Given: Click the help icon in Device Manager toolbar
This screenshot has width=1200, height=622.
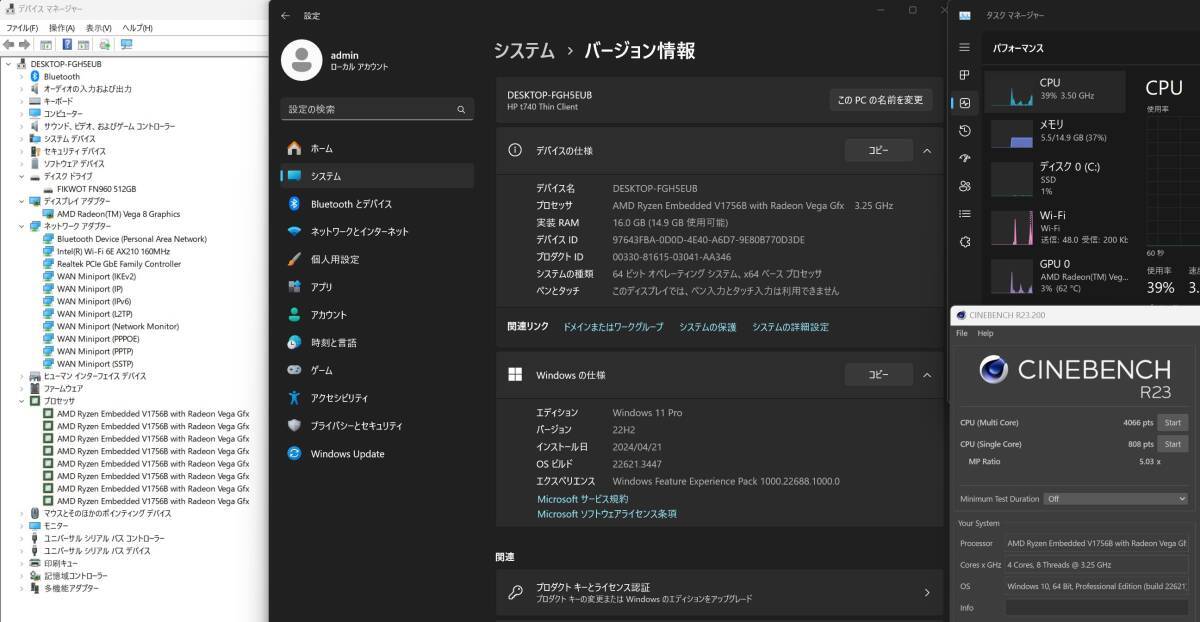Looking at the screenshot, I should [67, 44].
